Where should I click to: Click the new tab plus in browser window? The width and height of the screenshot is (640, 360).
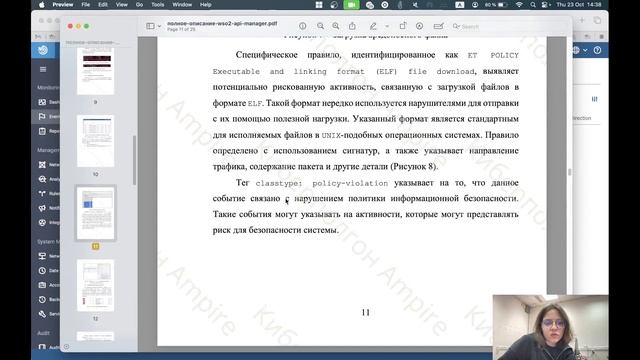coord(582,20)
